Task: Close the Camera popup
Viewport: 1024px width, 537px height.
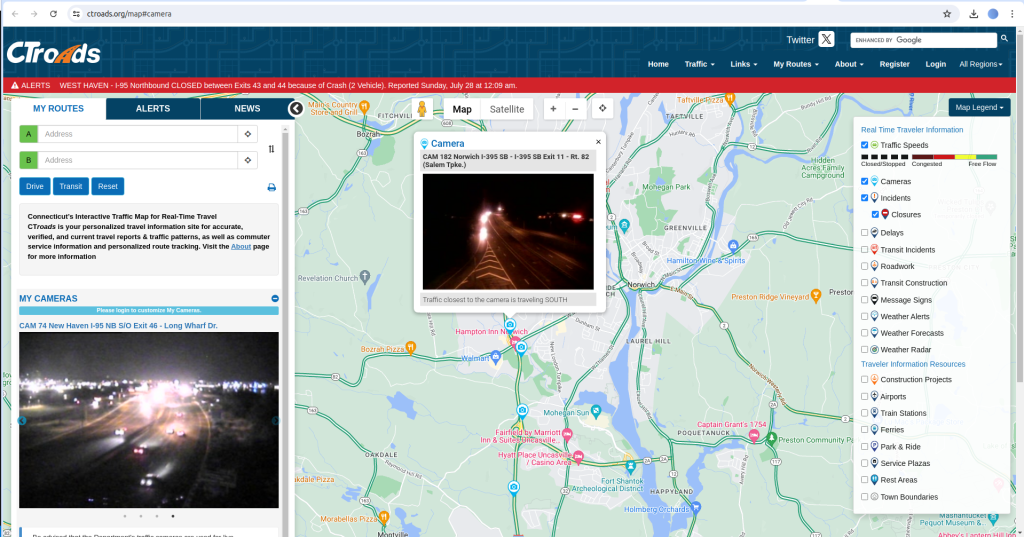Action: (x=598, y=142)
